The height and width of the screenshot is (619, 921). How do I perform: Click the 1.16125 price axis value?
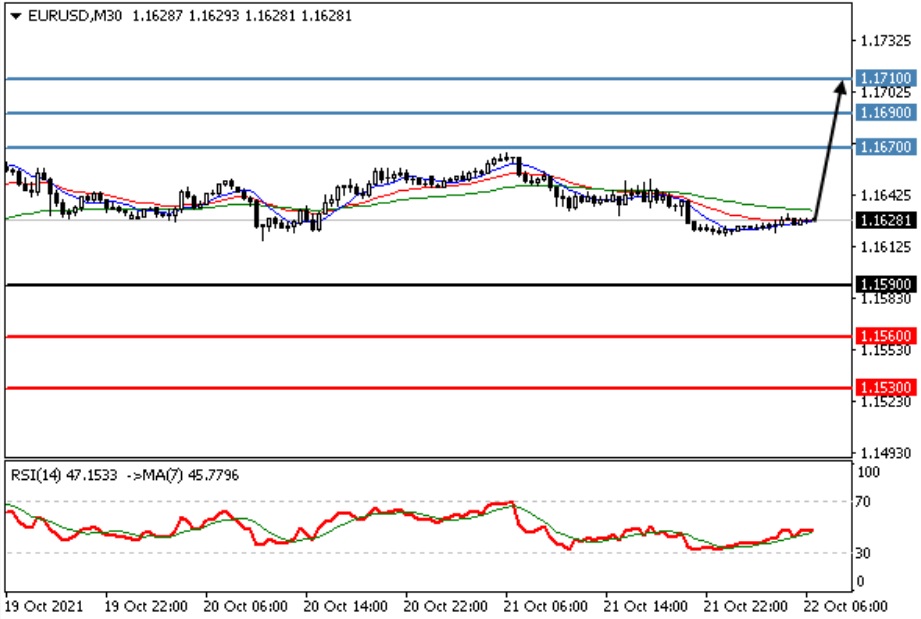click(886, 247)
